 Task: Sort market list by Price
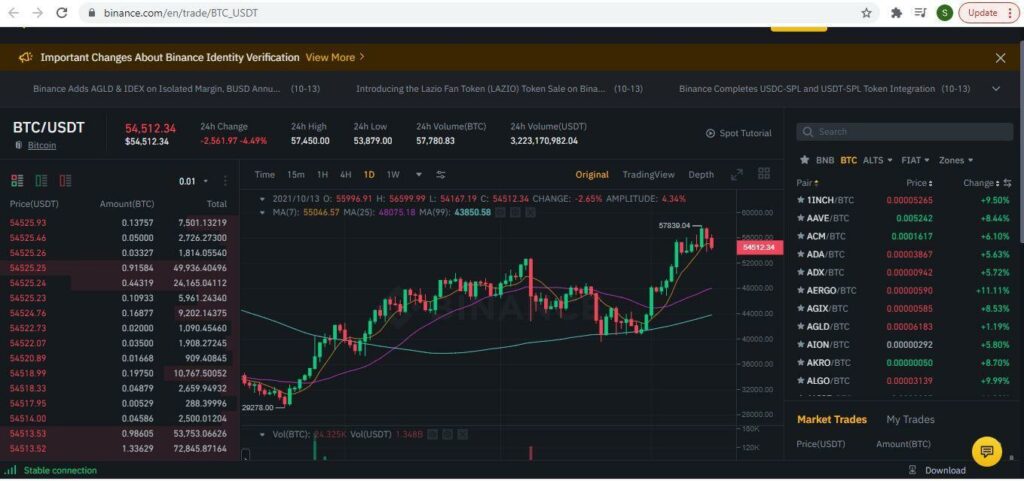pos(920,183)
